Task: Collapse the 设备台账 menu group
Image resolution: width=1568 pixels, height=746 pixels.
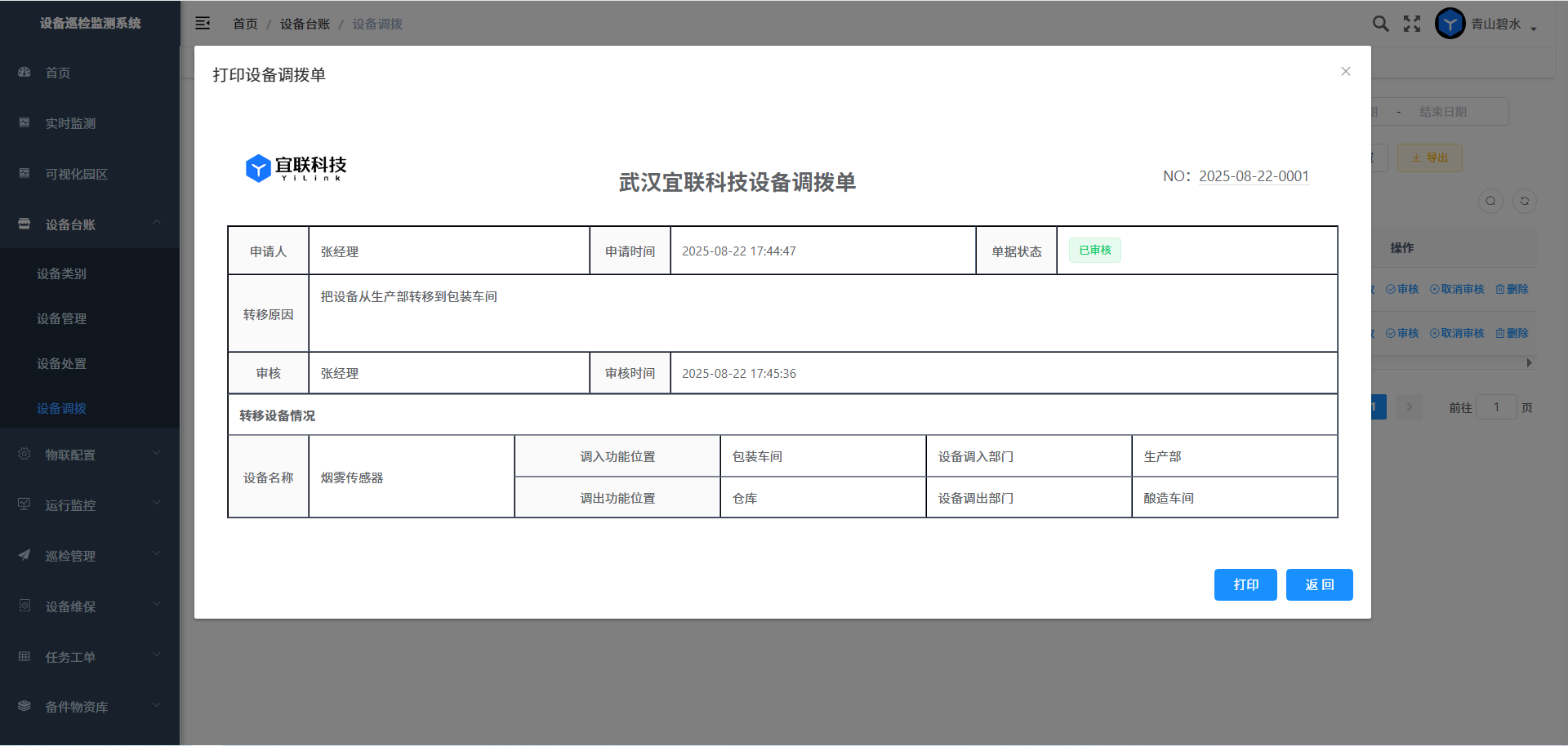Action: click(90, 224)
